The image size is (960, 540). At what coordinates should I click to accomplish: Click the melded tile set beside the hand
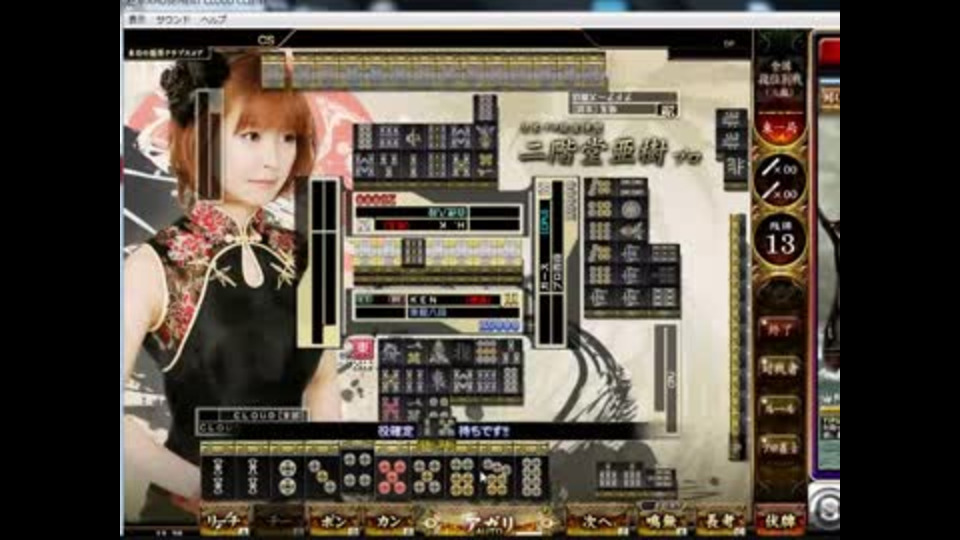[637, 476]
